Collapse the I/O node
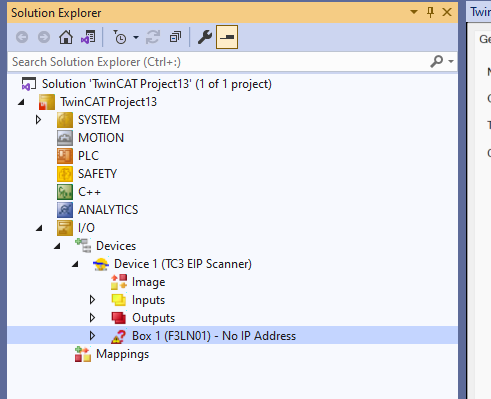 (x=39, y=228)
